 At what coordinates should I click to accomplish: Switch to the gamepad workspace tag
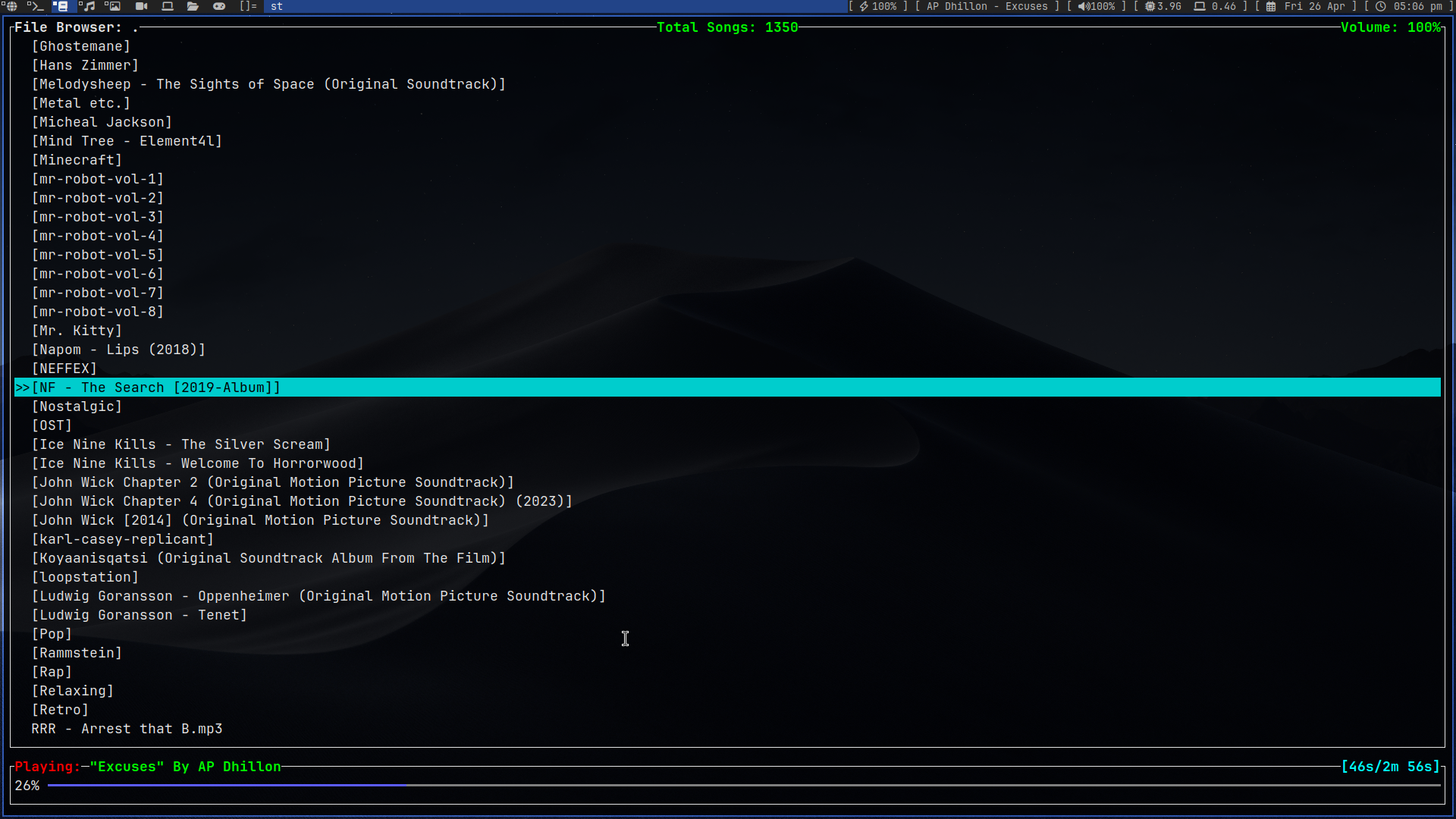219,6
